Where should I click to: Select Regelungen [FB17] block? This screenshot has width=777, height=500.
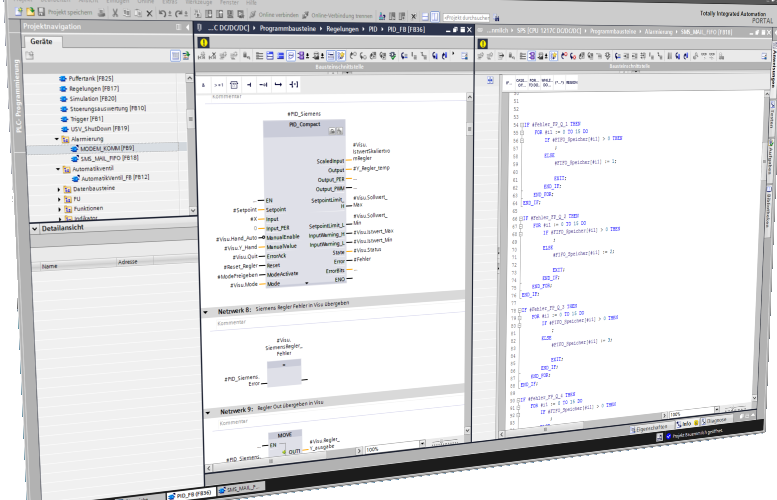coord(90,89)
